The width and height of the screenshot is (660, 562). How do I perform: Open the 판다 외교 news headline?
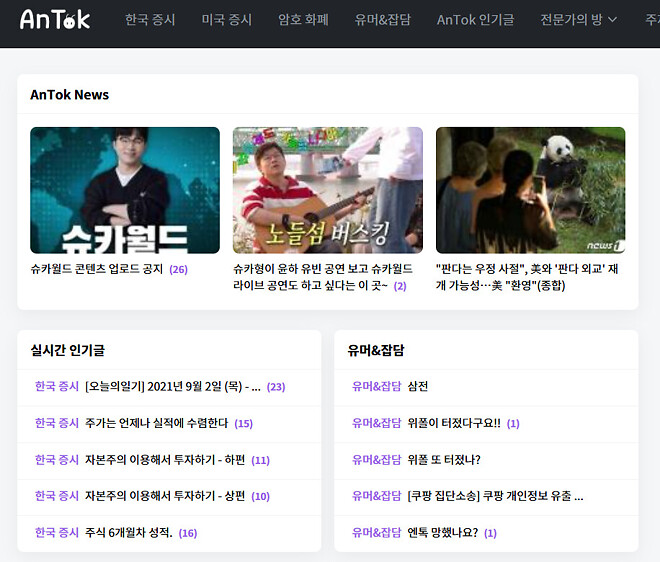point(527,277)
